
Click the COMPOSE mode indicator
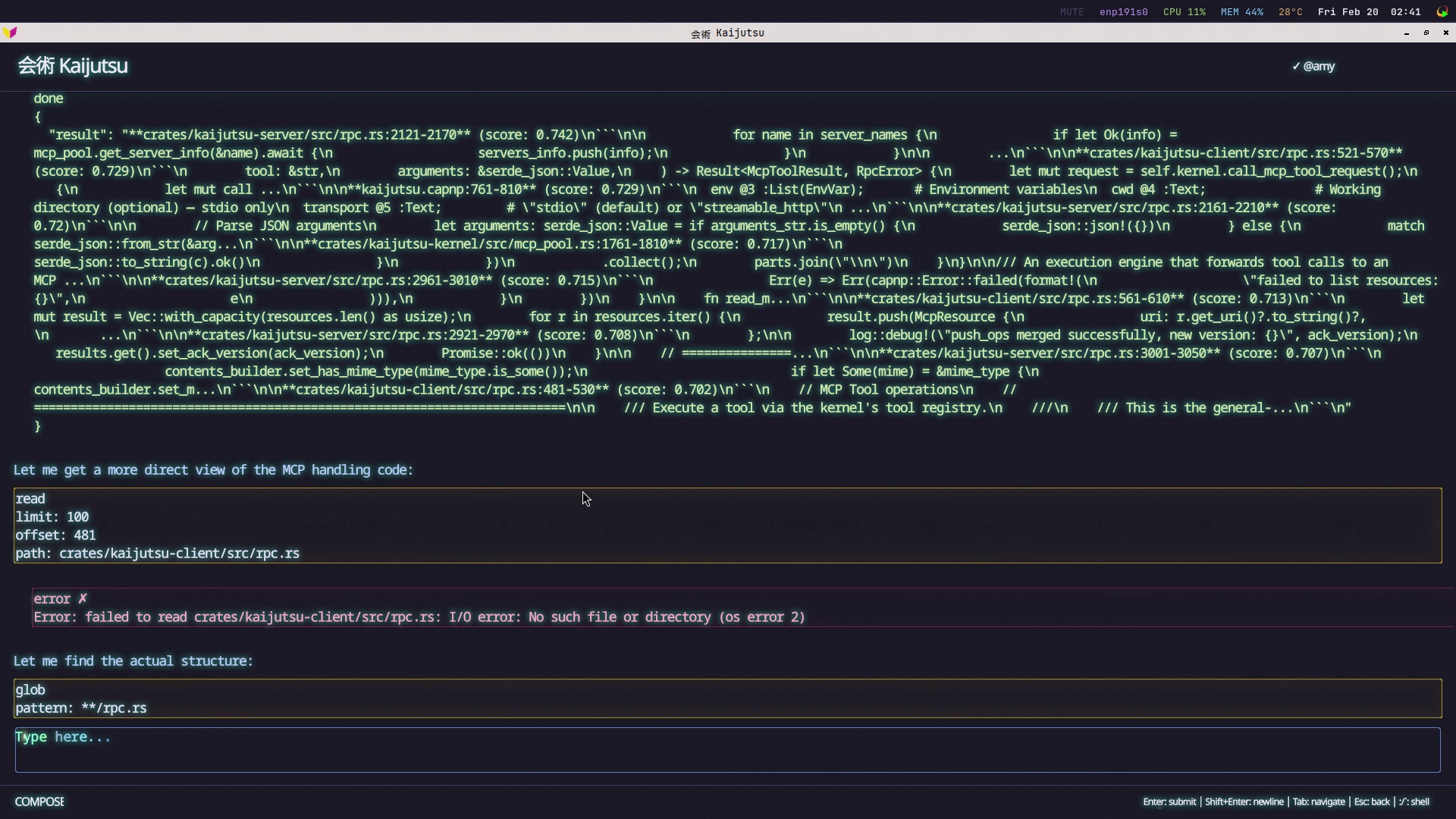[39, 802]
